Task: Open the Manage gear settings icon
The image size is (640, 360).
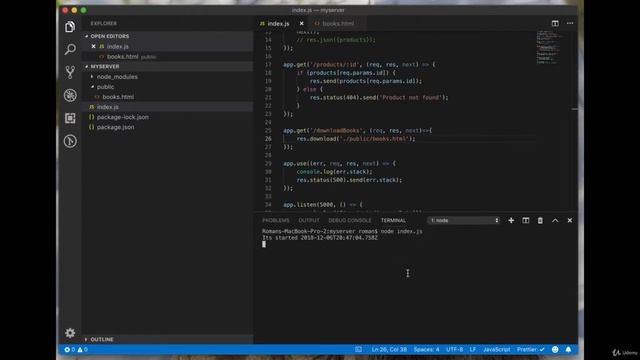Action: (70, 333)
